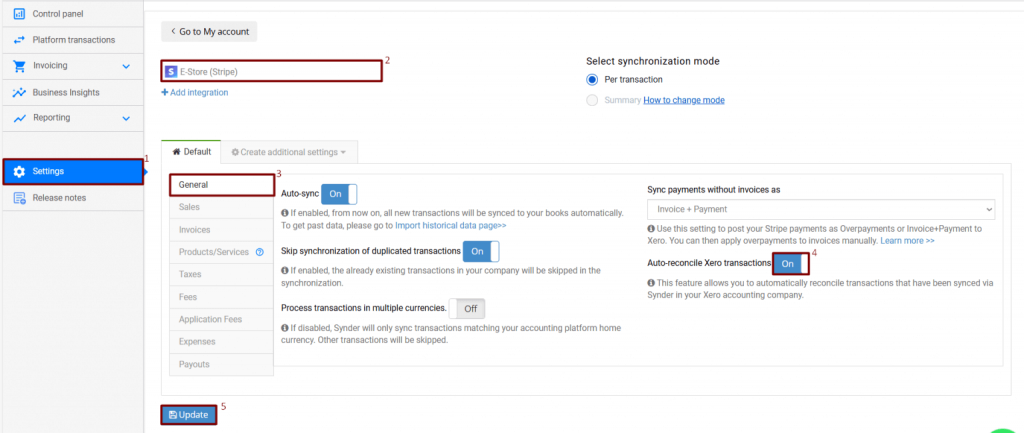This screenshot has width=1024, height=433.
Task: Click the Business Insights chart icon
Action: point(20,92)
